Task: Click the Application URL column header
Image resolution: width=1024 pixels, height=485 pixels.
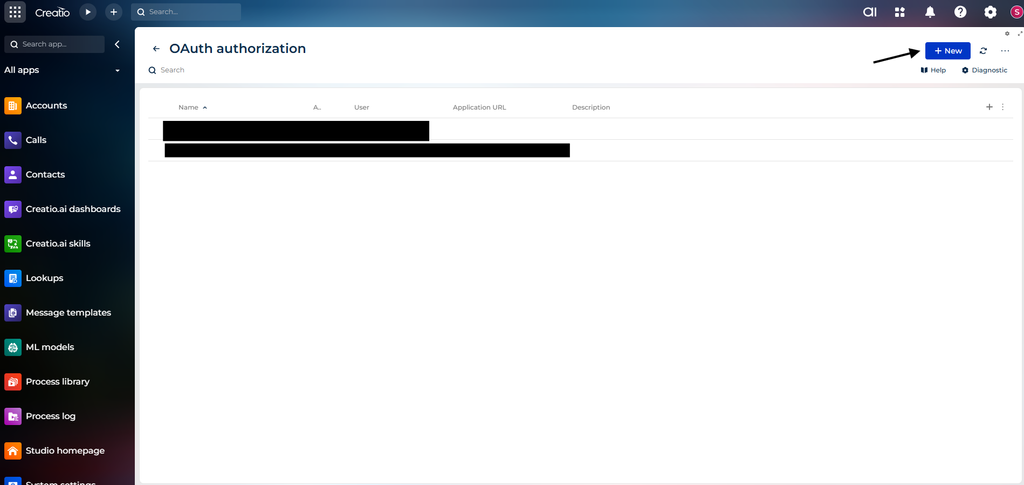Action: [479, 107]
